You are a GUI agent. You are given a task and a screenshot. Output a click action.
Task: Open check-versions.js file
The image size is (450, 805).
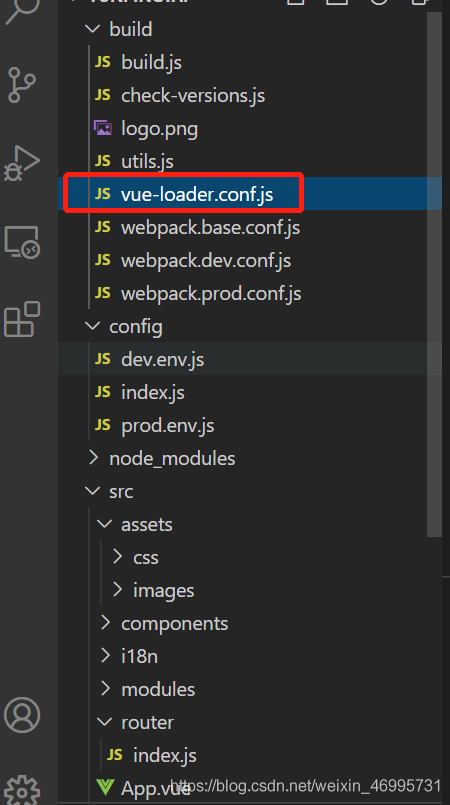[193, 95]
